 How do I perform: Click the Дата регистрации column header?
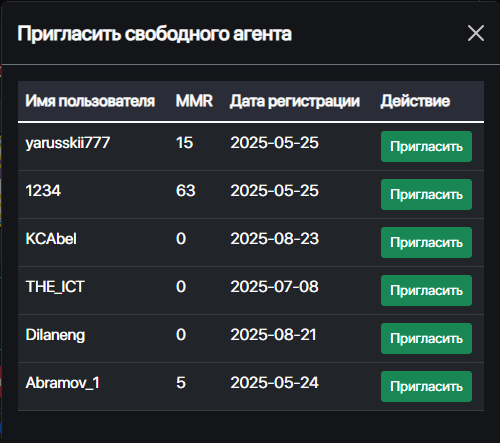[295, 101]
